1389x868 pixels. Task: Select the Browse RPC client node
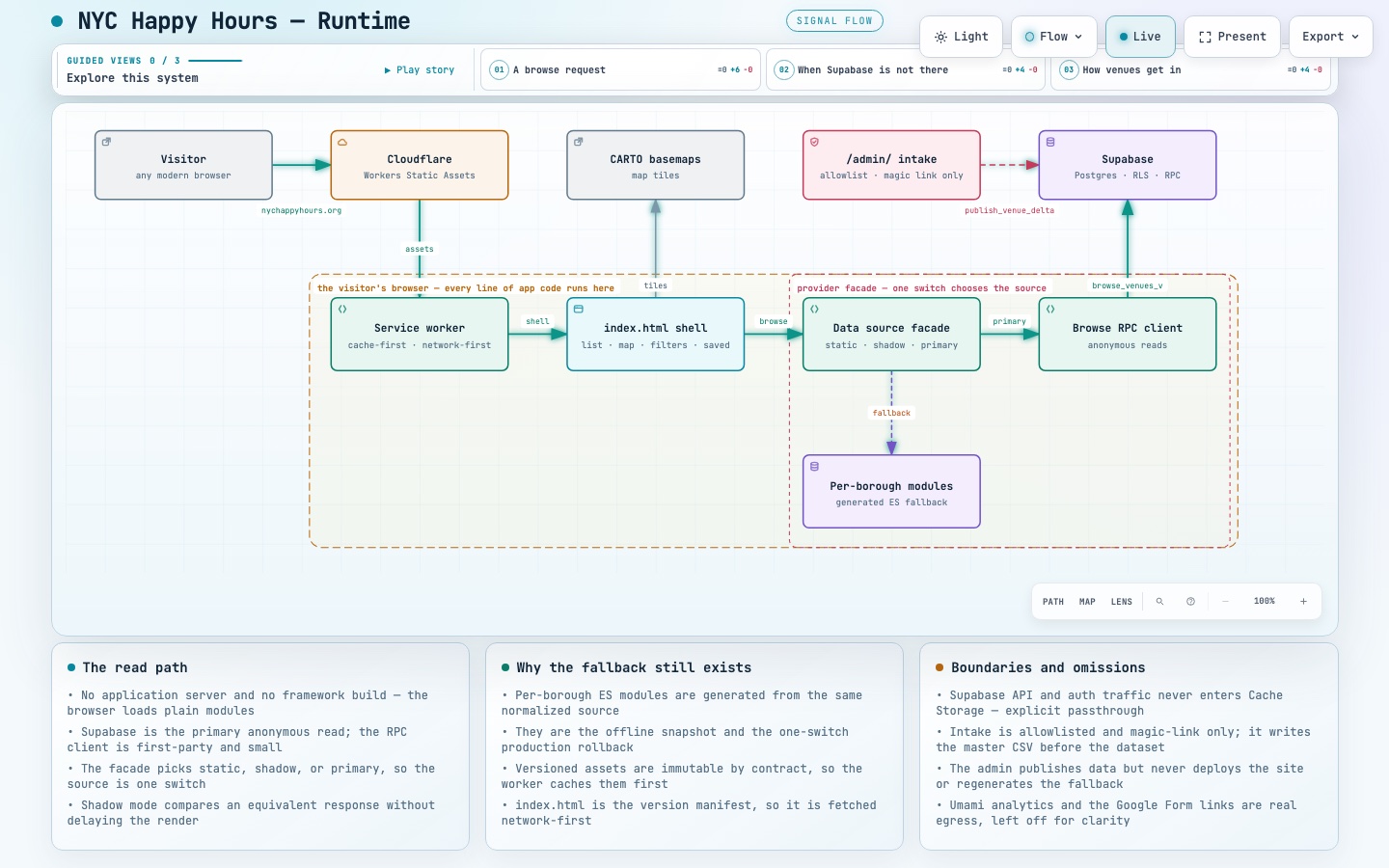click(1128, 335)
